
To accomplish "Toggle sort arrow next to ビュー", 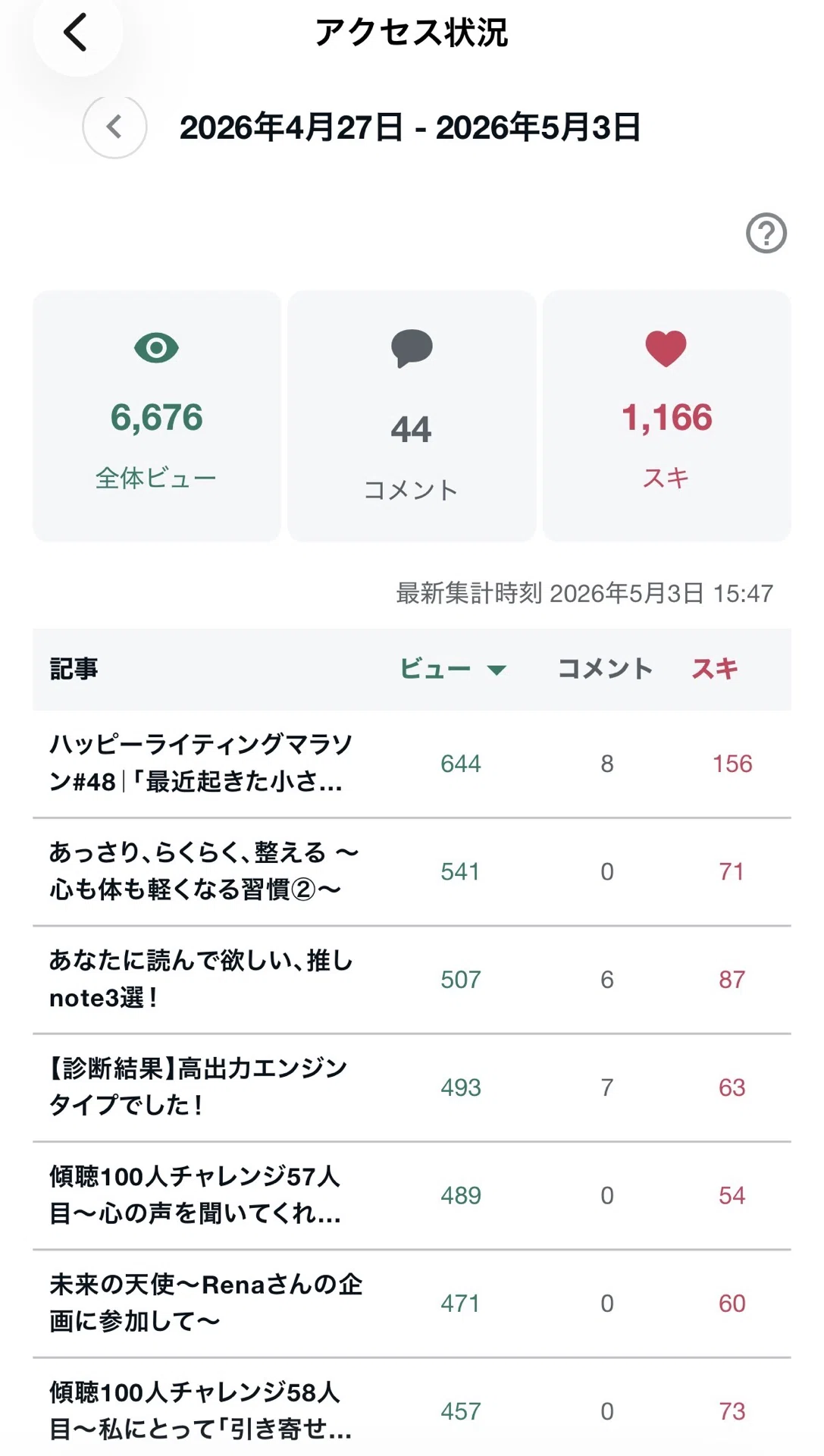I will 497,670.
